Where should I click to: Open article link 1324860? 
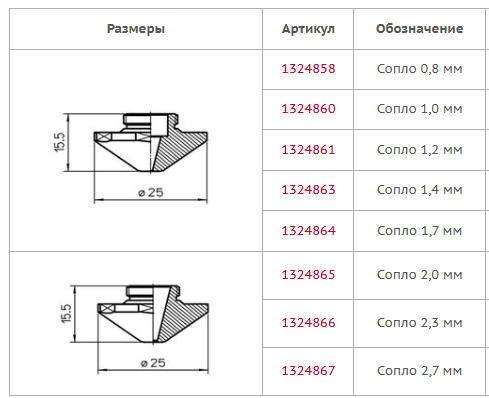308,109
